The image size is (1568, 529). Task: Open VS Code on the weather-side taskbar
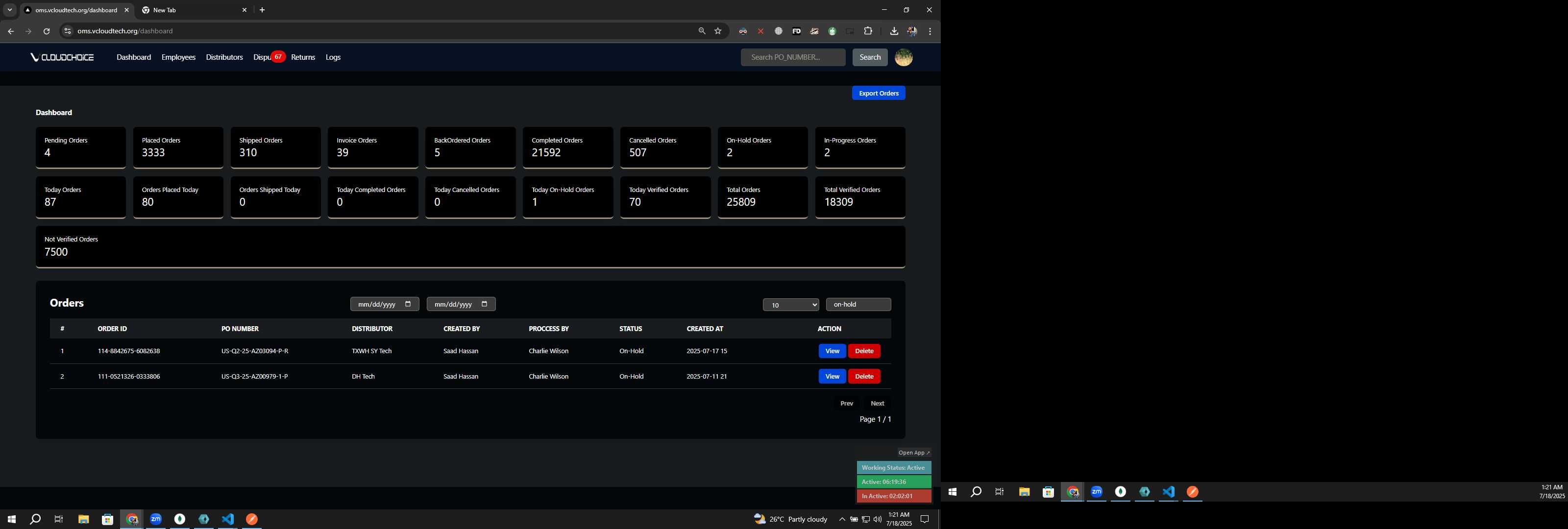[x=228, y=519]
